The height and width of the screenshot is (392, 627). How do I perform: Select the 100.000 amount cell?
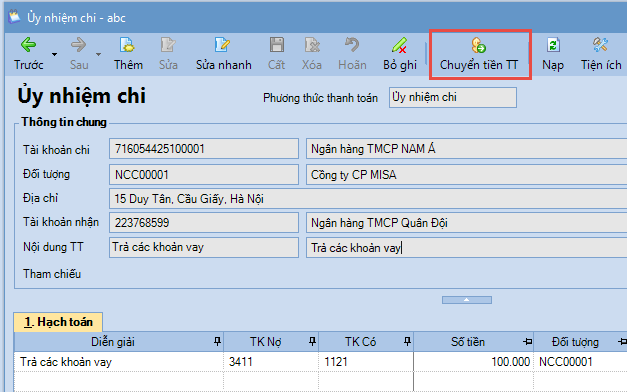[x=474, y=362]
